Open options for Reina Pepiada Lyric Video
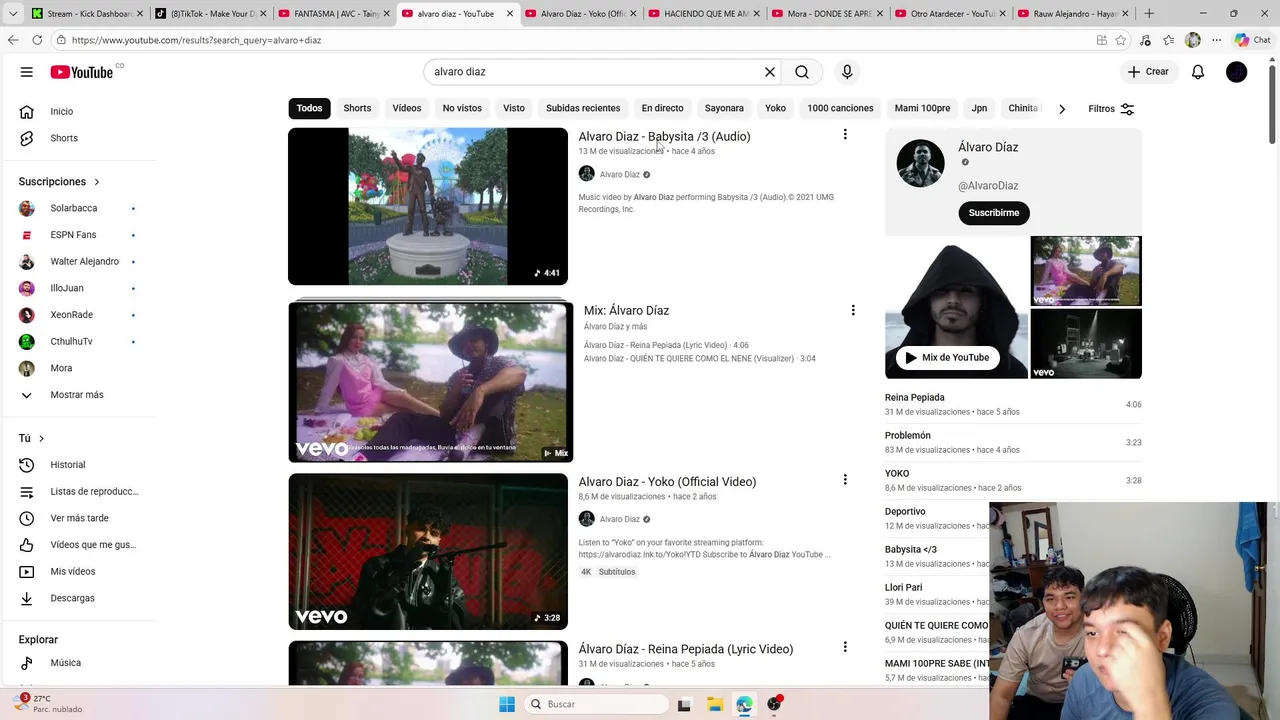This screenshot has height=720, width=1280. pos(845,648)
